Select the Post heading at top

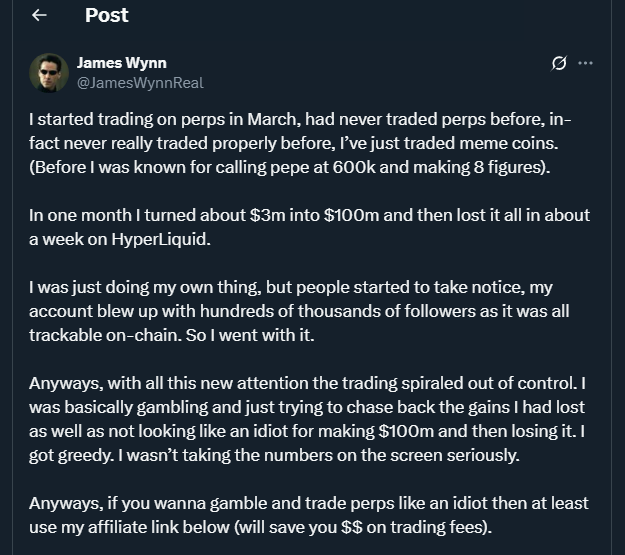(106, 16)
